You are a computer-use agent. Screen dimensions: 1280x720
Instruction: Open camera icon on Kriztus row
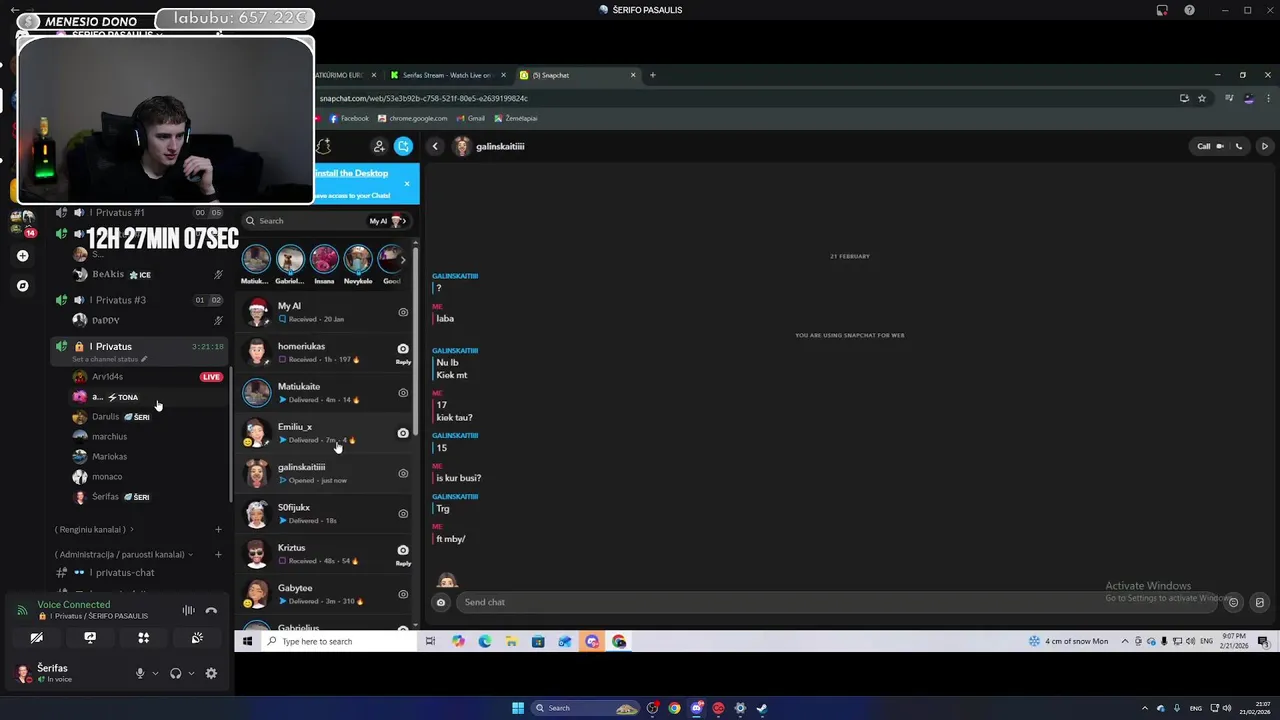click(403, 550)
